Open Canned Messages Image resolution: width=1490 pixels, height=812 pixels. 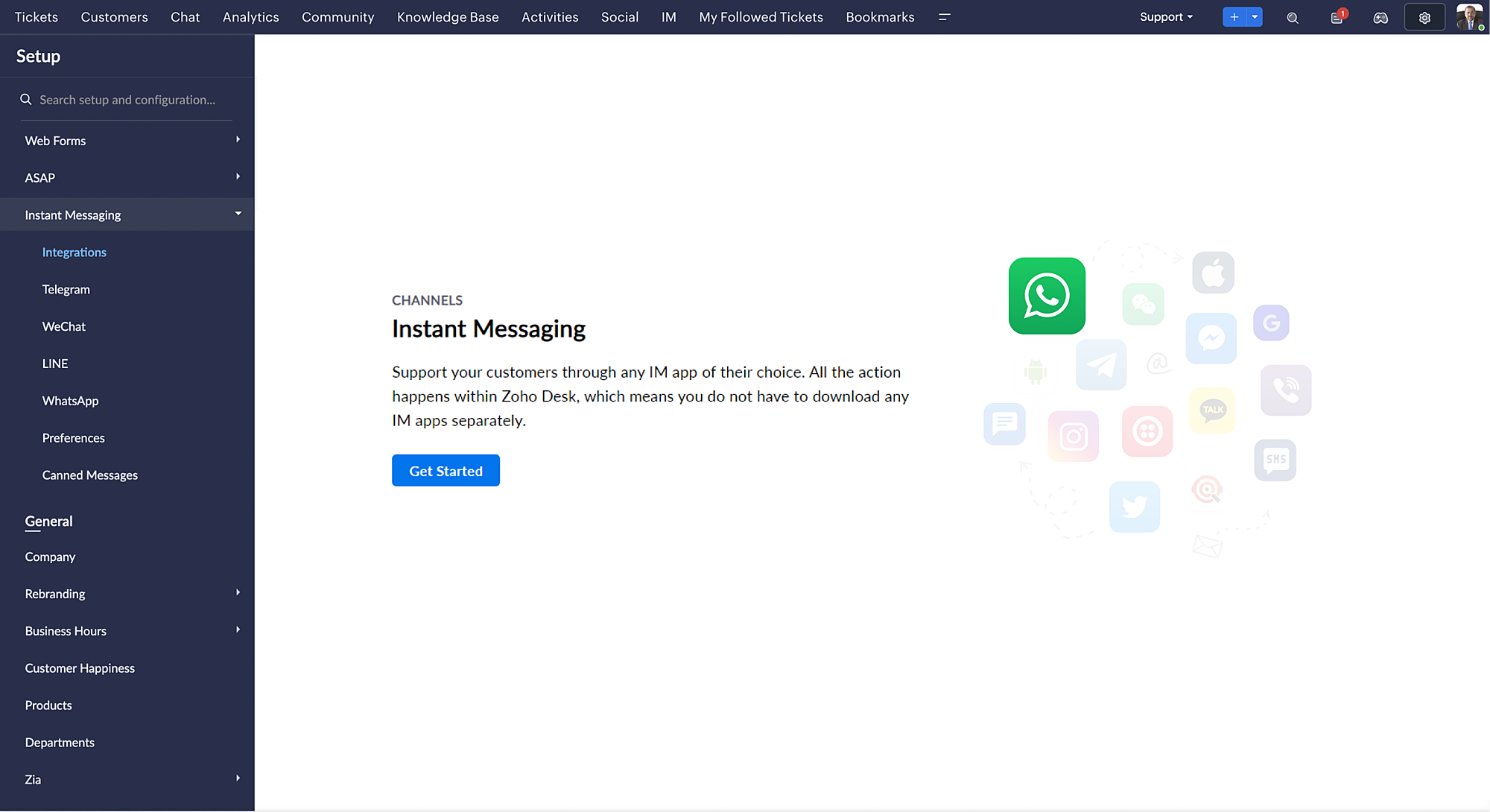coord(90,475)
